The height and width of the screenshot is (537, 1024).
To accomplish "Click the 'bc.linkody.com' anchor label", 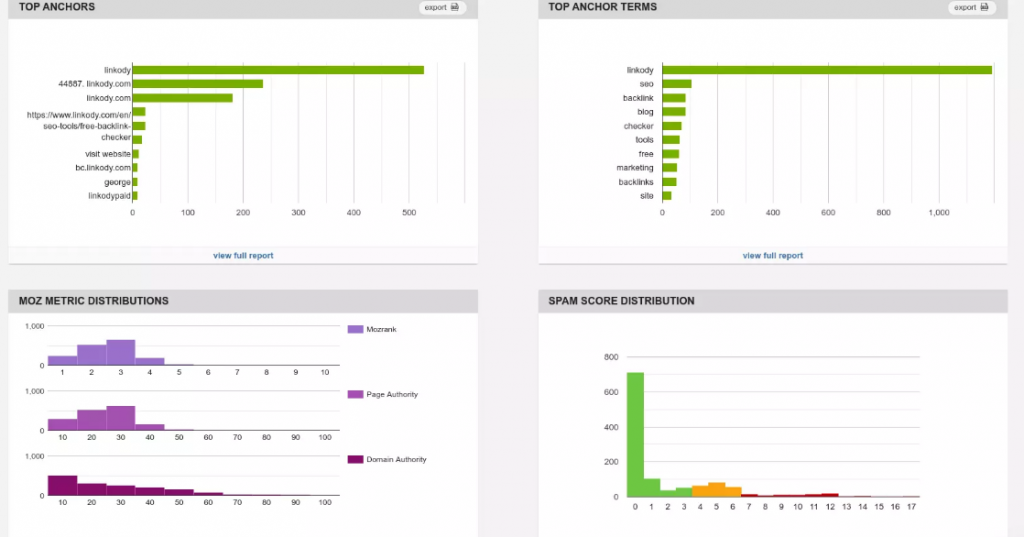I will (x=103, y=168).
